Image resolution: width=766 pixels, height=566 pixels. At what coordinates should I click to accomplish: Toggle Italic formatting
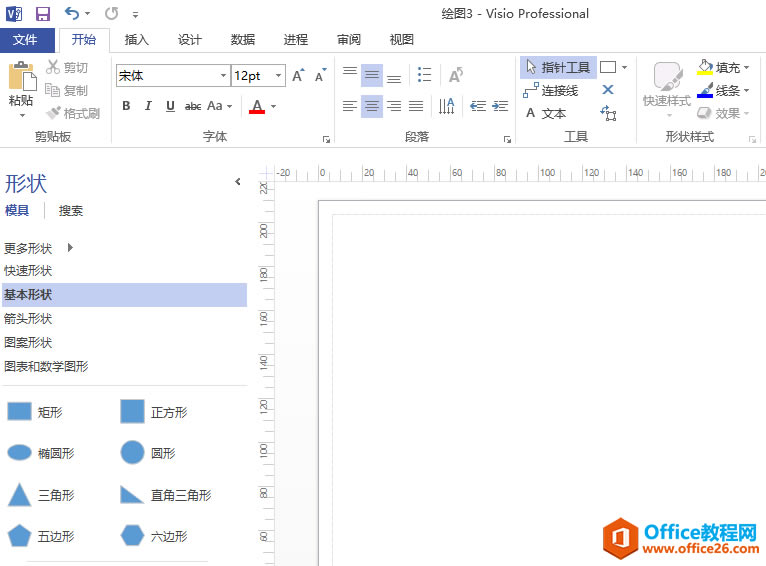click(x=148, y=106)
